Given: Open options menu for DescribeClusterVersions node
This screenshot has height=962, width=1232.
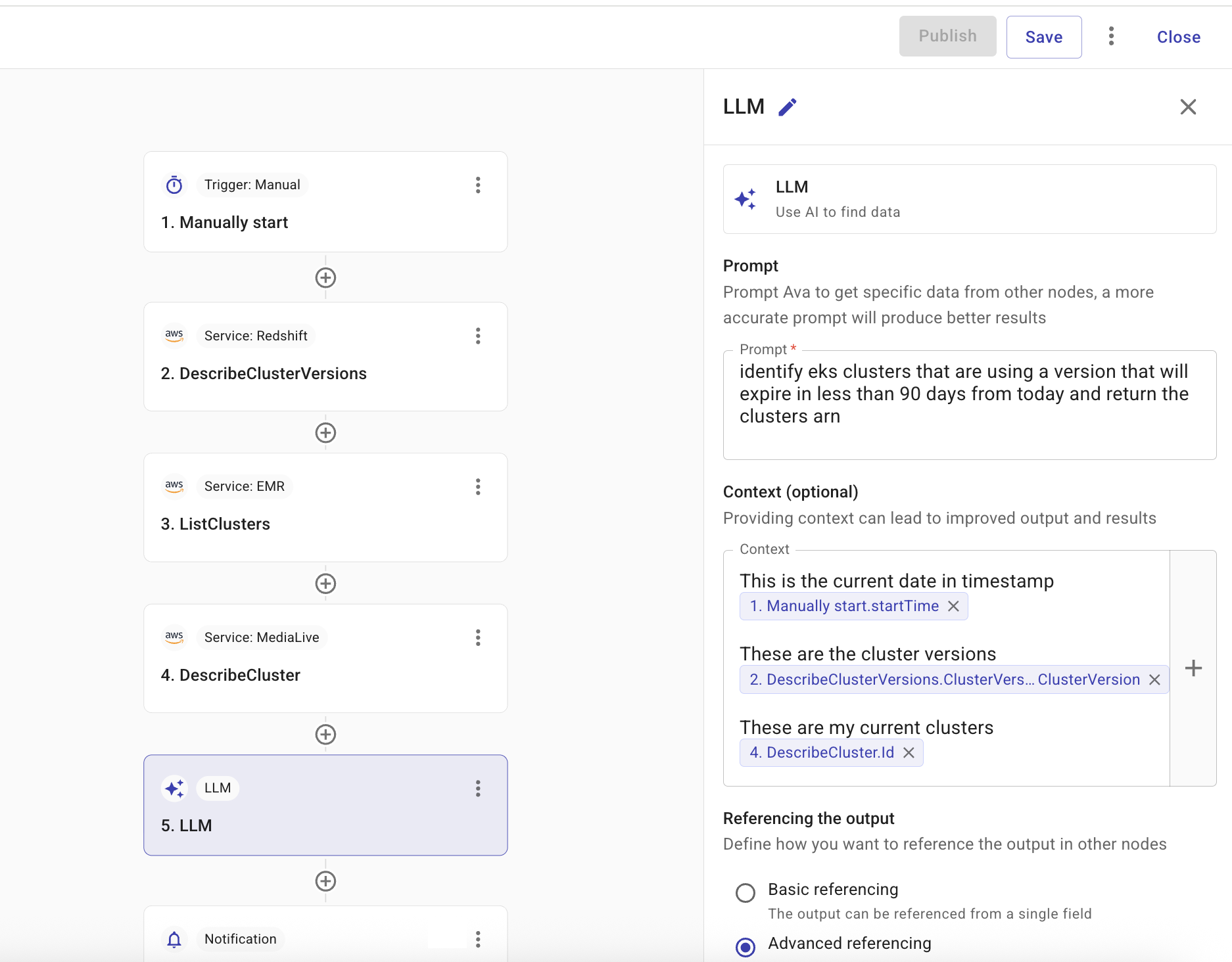Looking at the screenshot, I should tap(478, 336).
